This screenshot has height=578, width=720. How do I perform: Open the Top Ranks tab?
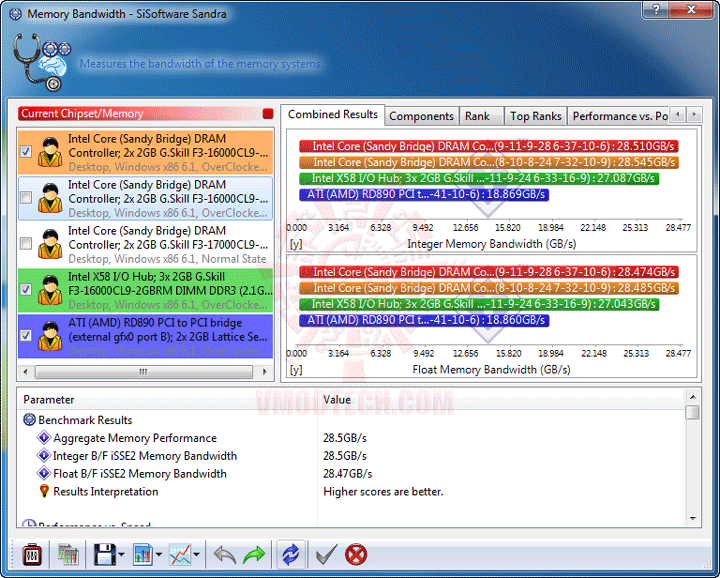[535, 116]
